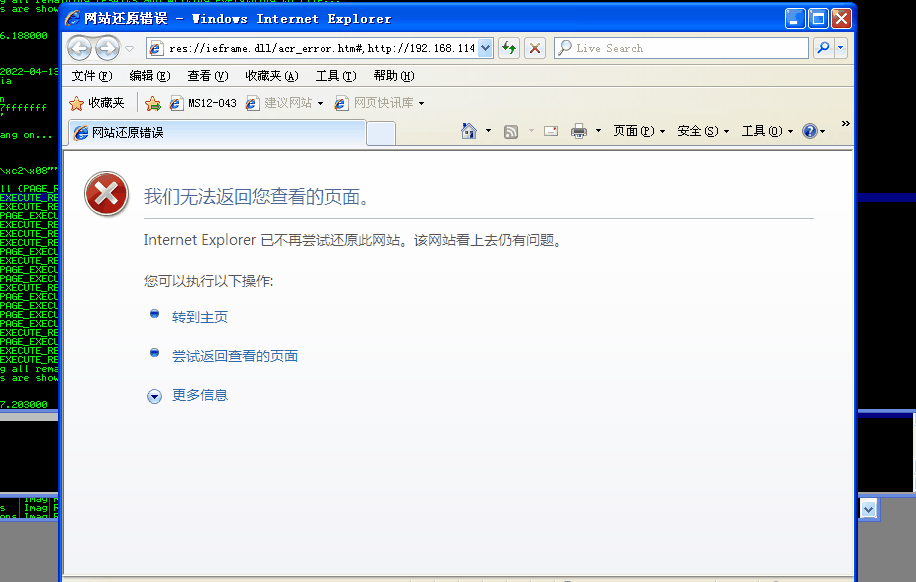Open the recent pages history dropdown
Image resolution: width=916 pixels, height=582 pixels.
(130, 48)
